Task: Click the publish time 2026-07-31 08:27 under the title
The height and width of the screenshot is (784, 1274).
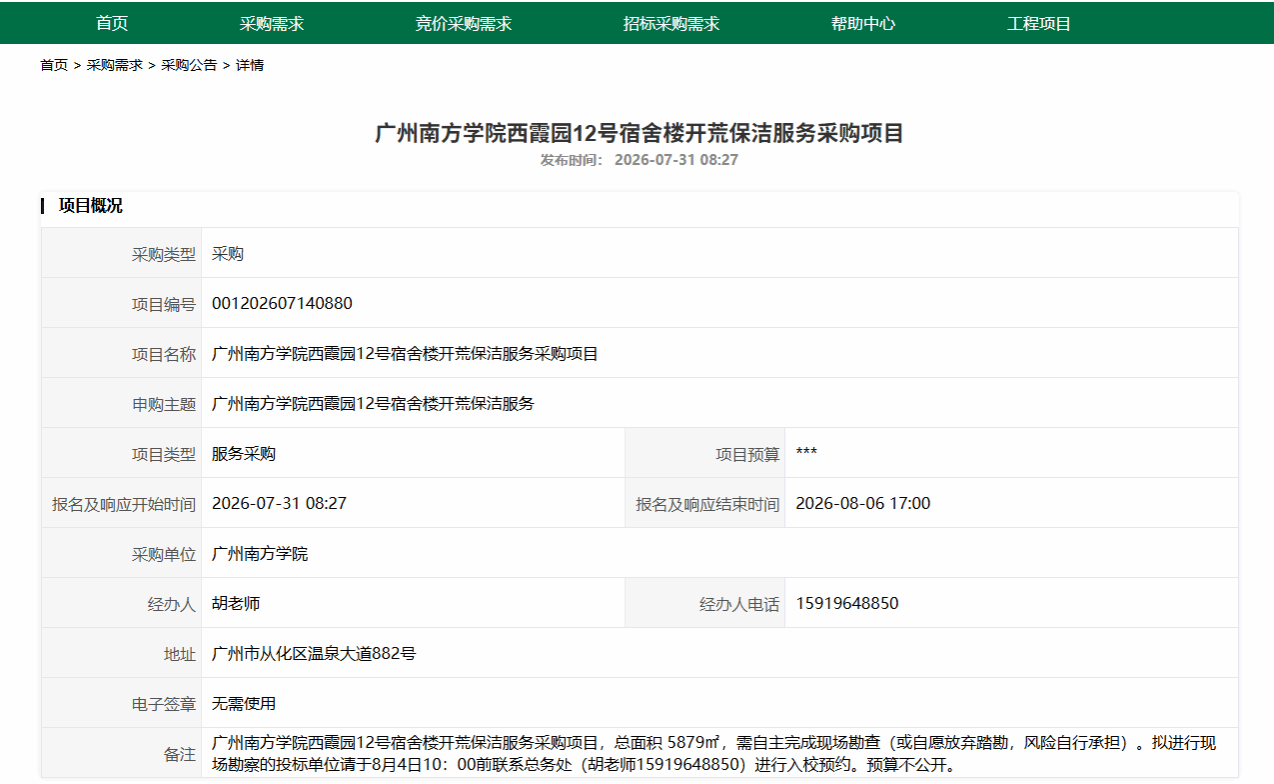Action: click(676, 160)
